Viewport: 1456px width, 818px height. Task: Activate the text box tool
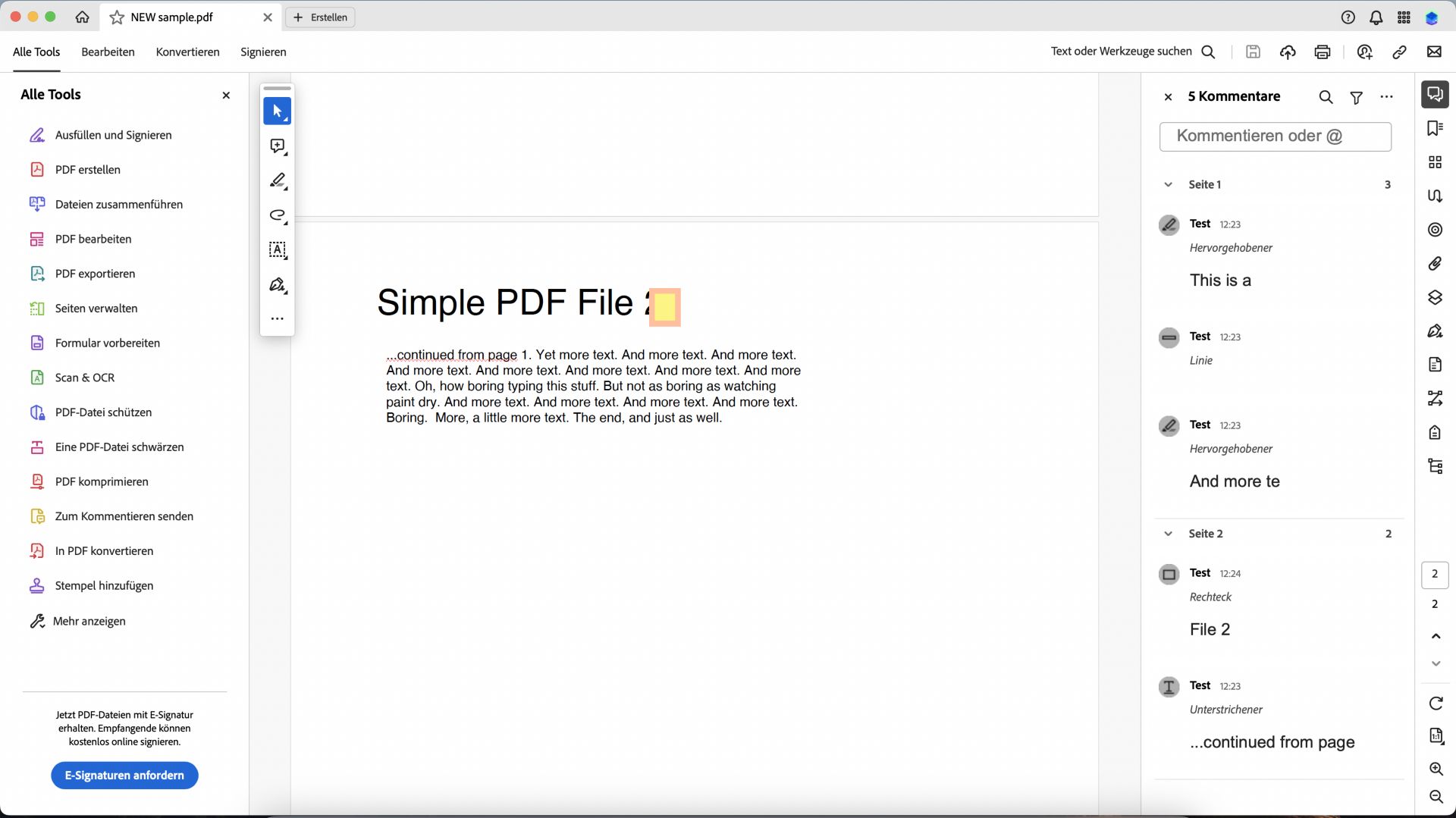pyautogui.click(x=277, y=250)
